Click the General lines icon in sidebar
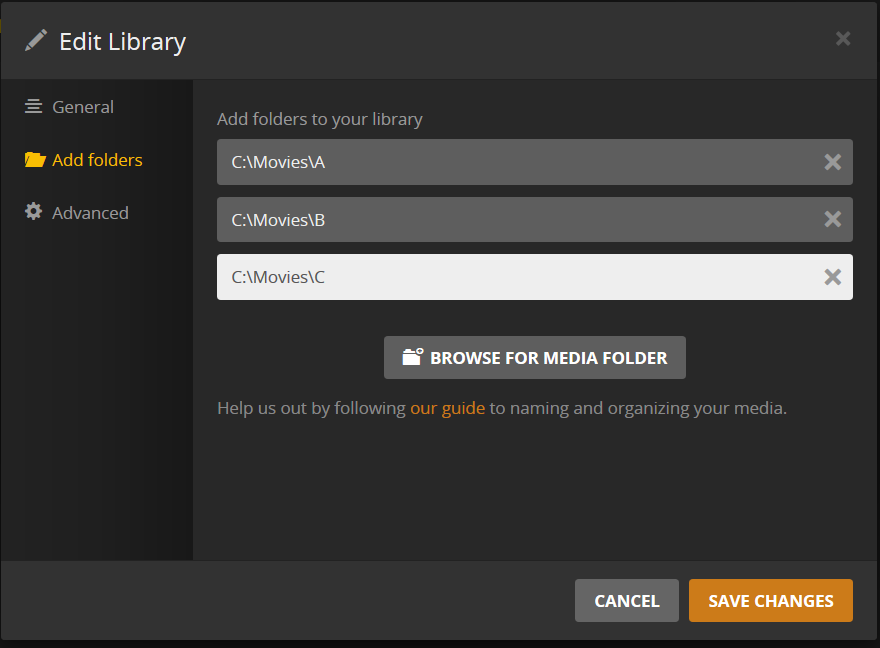Screen dimensions: 880x648 34,107
